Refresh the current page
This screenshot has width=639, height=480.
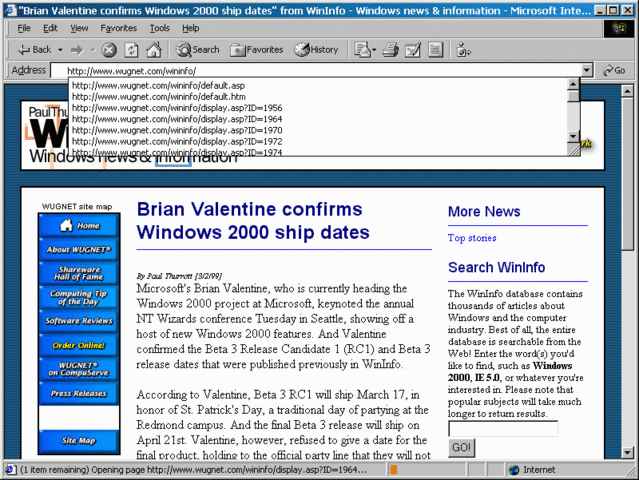point(131,50)
